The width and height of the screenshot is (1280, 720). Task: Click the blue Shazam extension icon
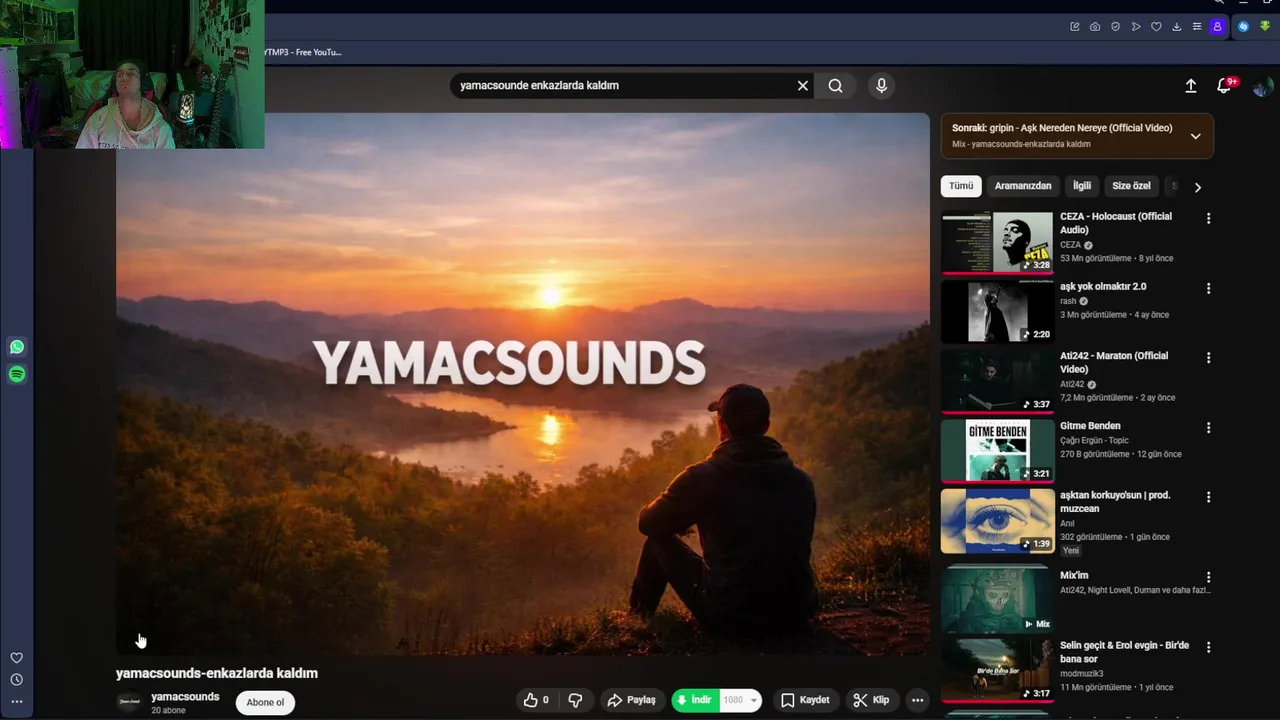pyautogui.click(x=1244, y=27)
